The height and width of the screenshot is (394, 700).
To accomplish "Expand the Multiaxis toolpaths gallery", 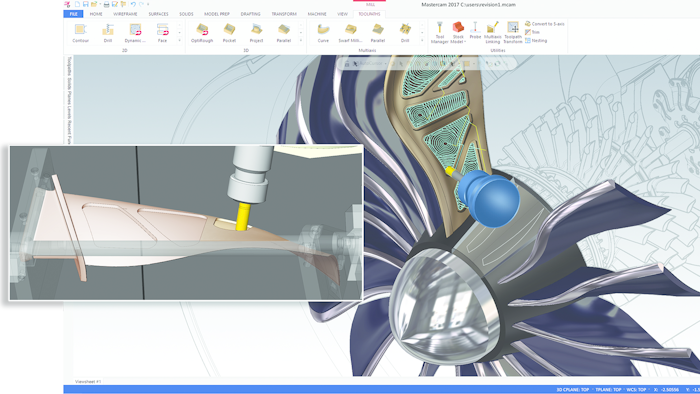I will click(422, 41).
